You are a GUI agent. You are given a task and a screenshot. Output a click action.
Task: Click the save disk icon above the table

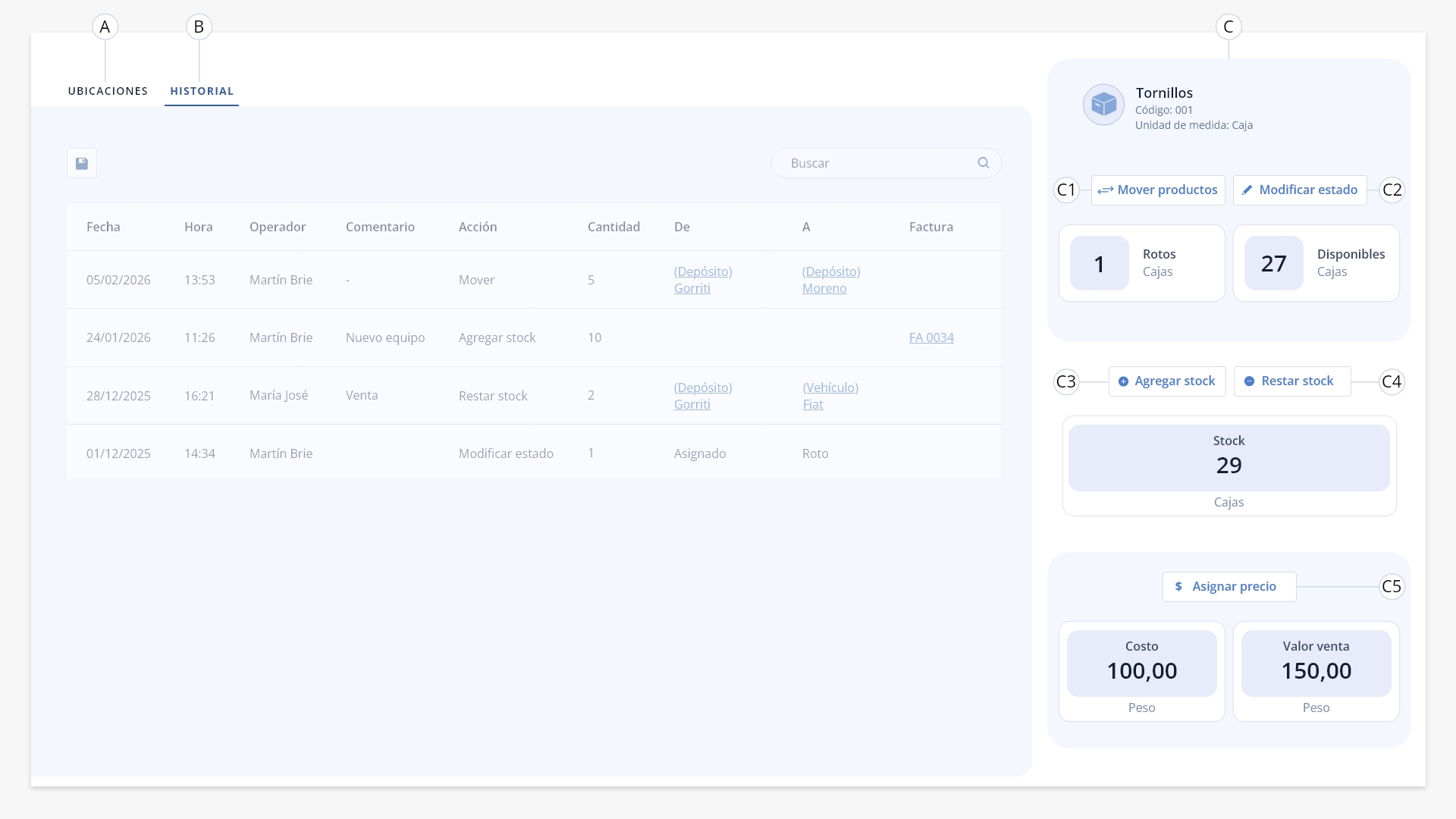pos(82,163)
